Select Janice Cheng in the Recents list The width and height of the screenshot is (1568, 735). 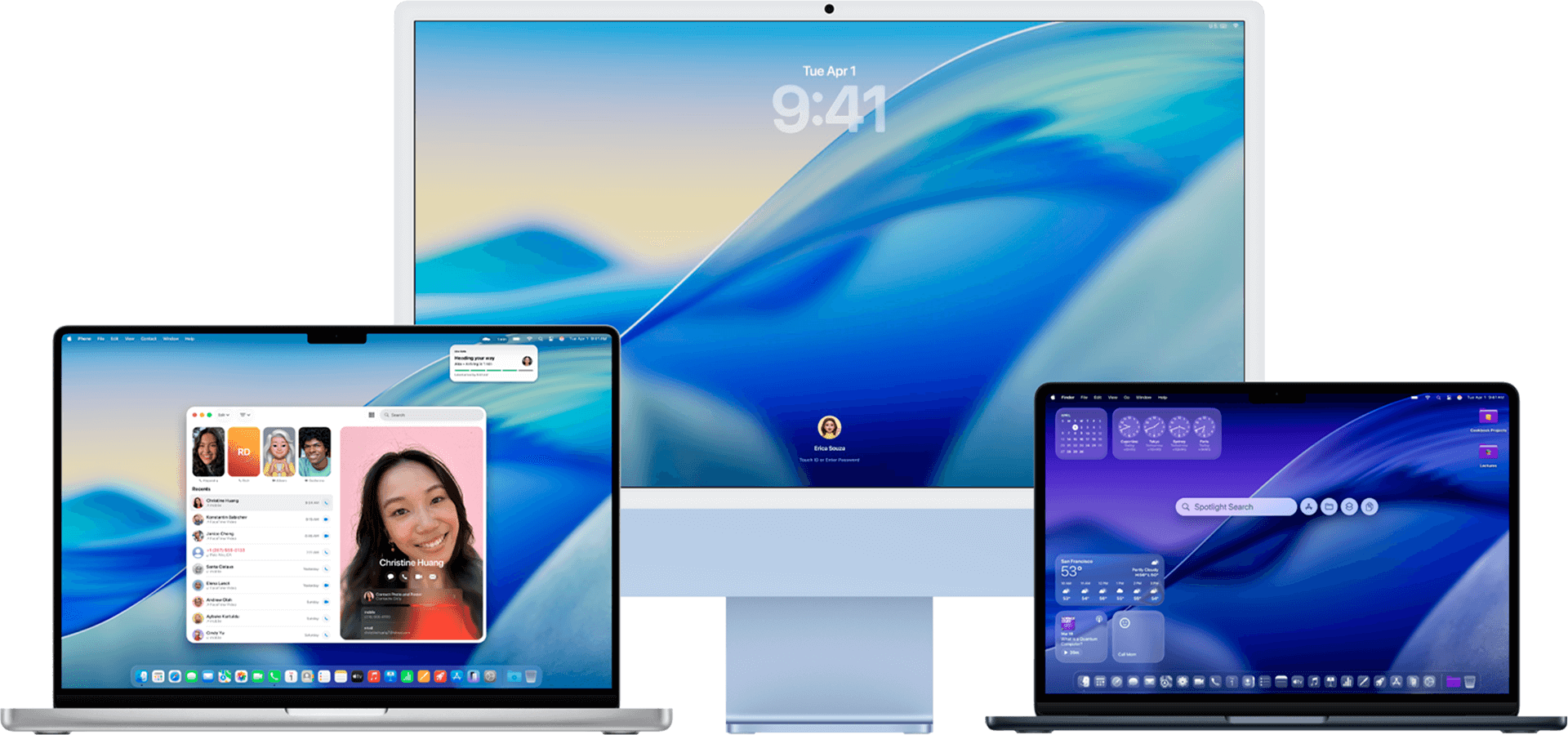pos(261,536)
